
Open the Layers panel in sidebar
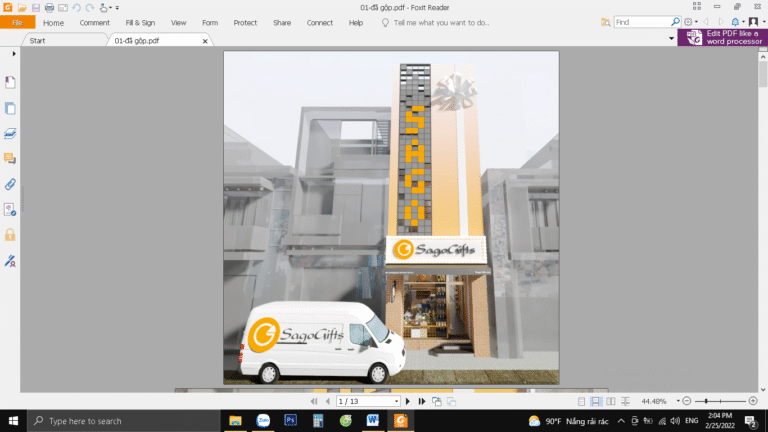point(10,133)
